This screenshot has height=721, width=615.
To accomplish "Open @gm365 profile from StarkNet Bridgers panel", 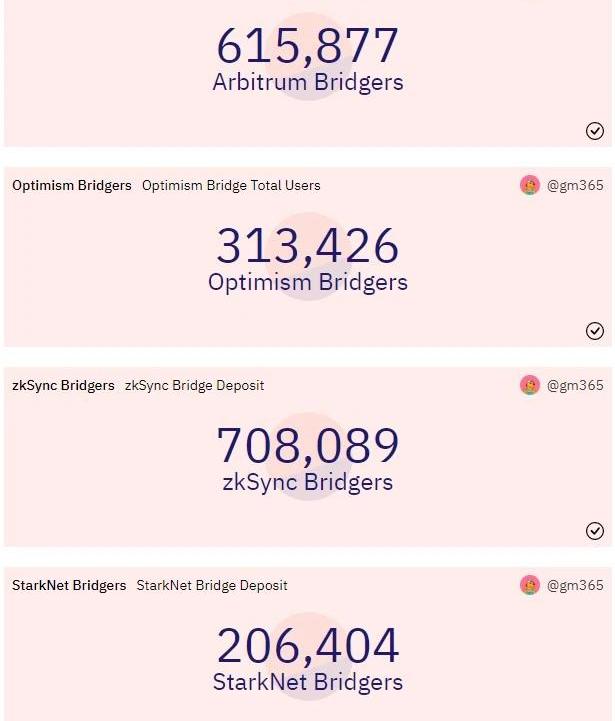I will click(x=575, y=585).
